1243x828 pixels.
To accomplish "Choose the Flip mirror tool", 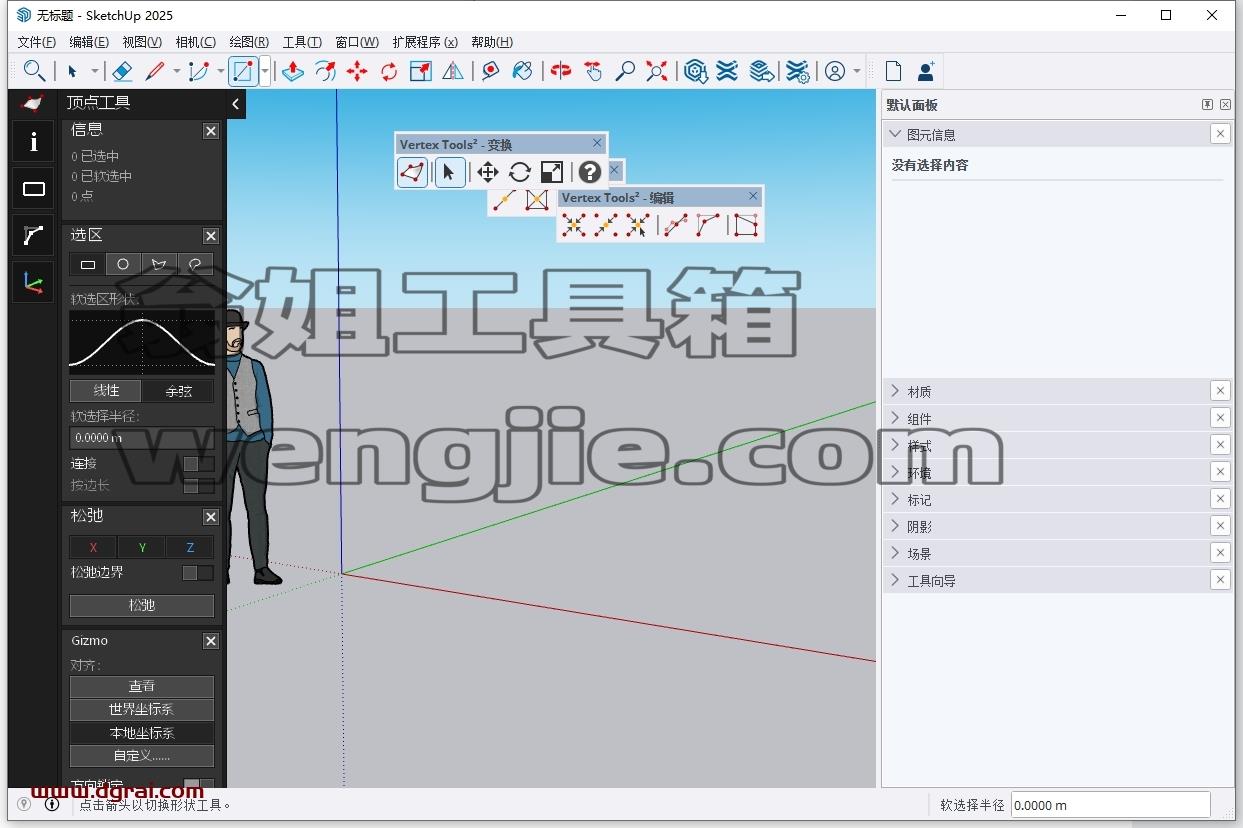I will pyautogui.click(x=453, y=71).
